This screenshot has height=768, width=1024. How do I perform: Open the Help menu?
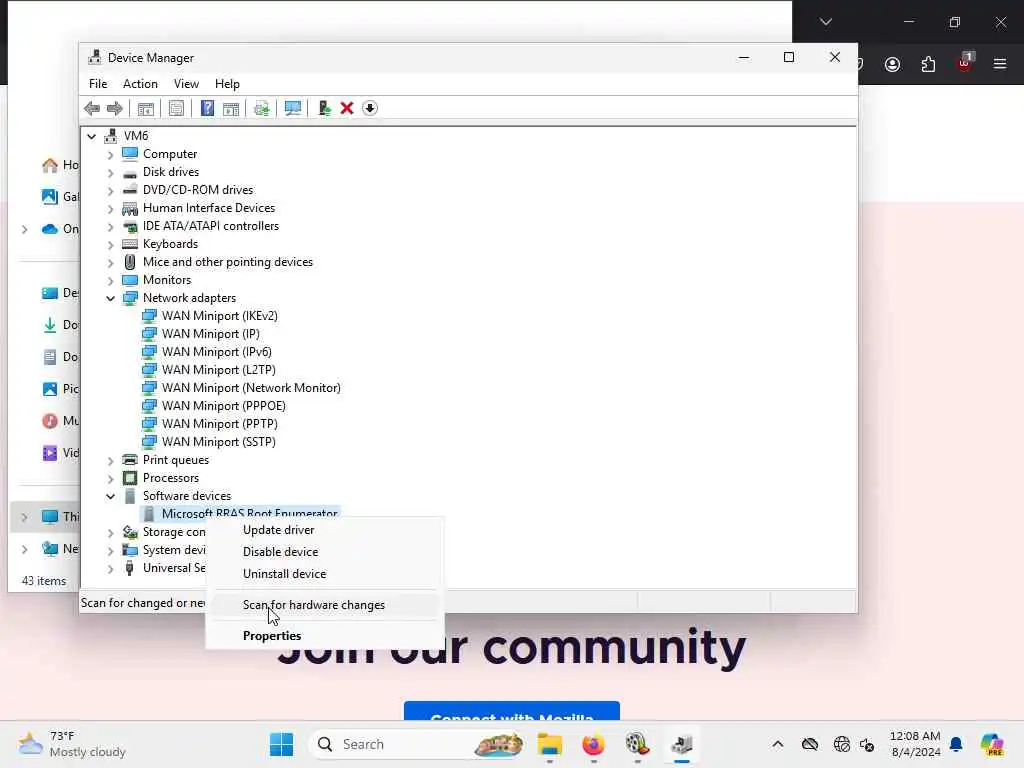click(227, 84)
